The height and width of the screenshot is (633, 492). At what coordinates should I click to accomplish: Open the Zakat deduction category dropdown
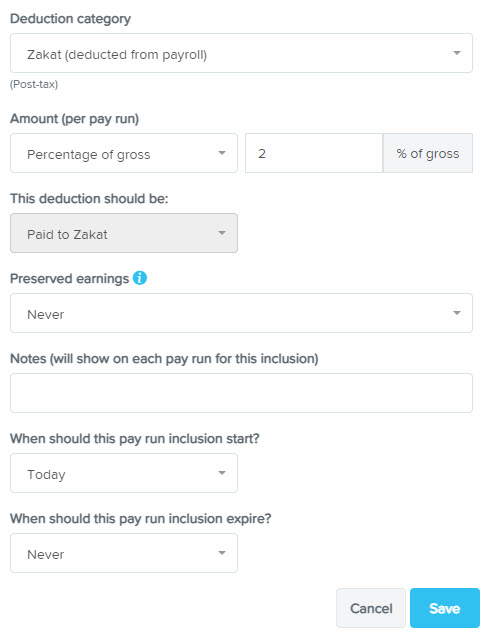click(x=241, y=53)
